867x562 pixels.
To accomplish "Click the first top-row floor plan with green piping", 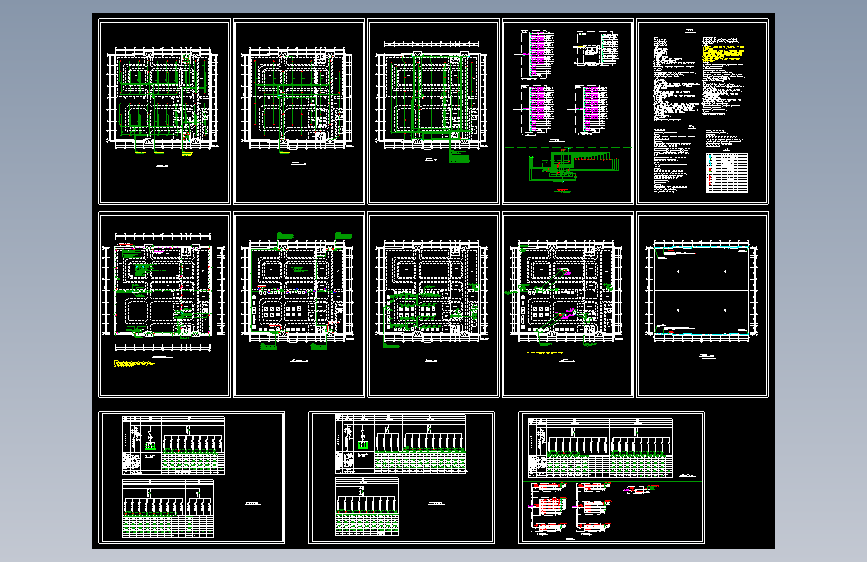I will pyautogui.click(x=164, y=111).
